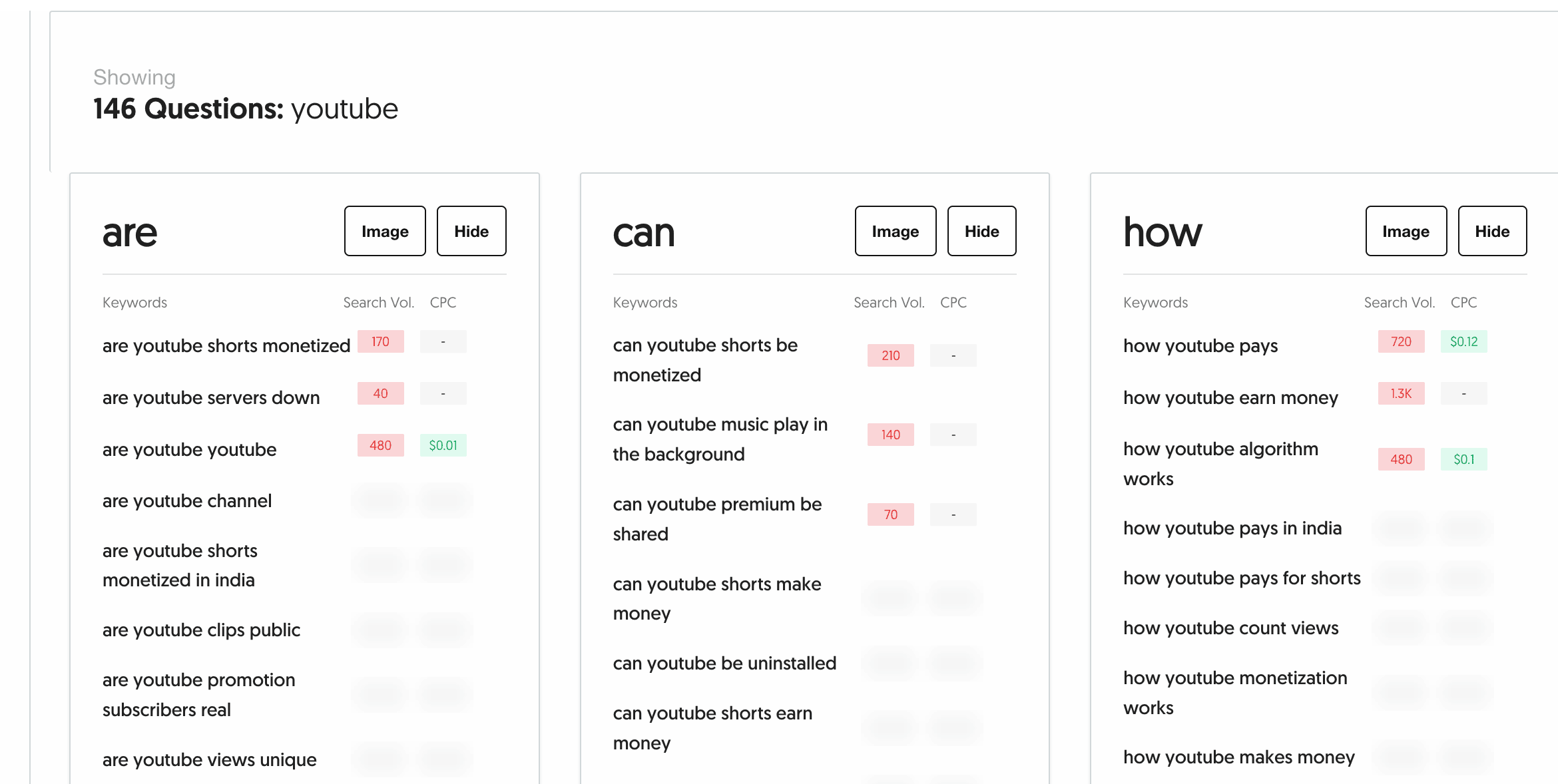Open keyword 'how youtube earn money'
Viewport: 1558px width, 784px height.
click(1230, 397)
